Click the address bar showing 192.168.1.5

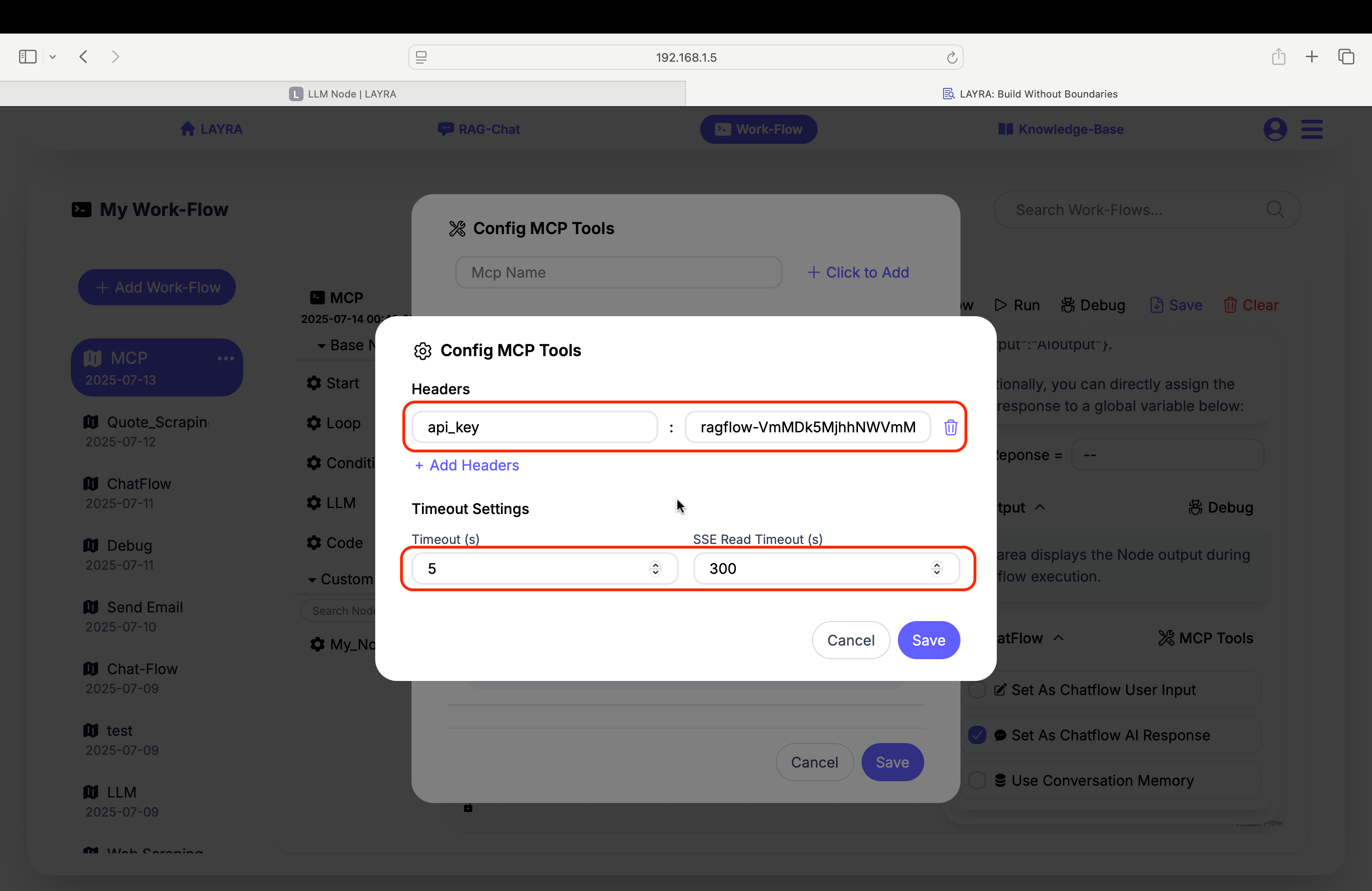coord(686,57)
